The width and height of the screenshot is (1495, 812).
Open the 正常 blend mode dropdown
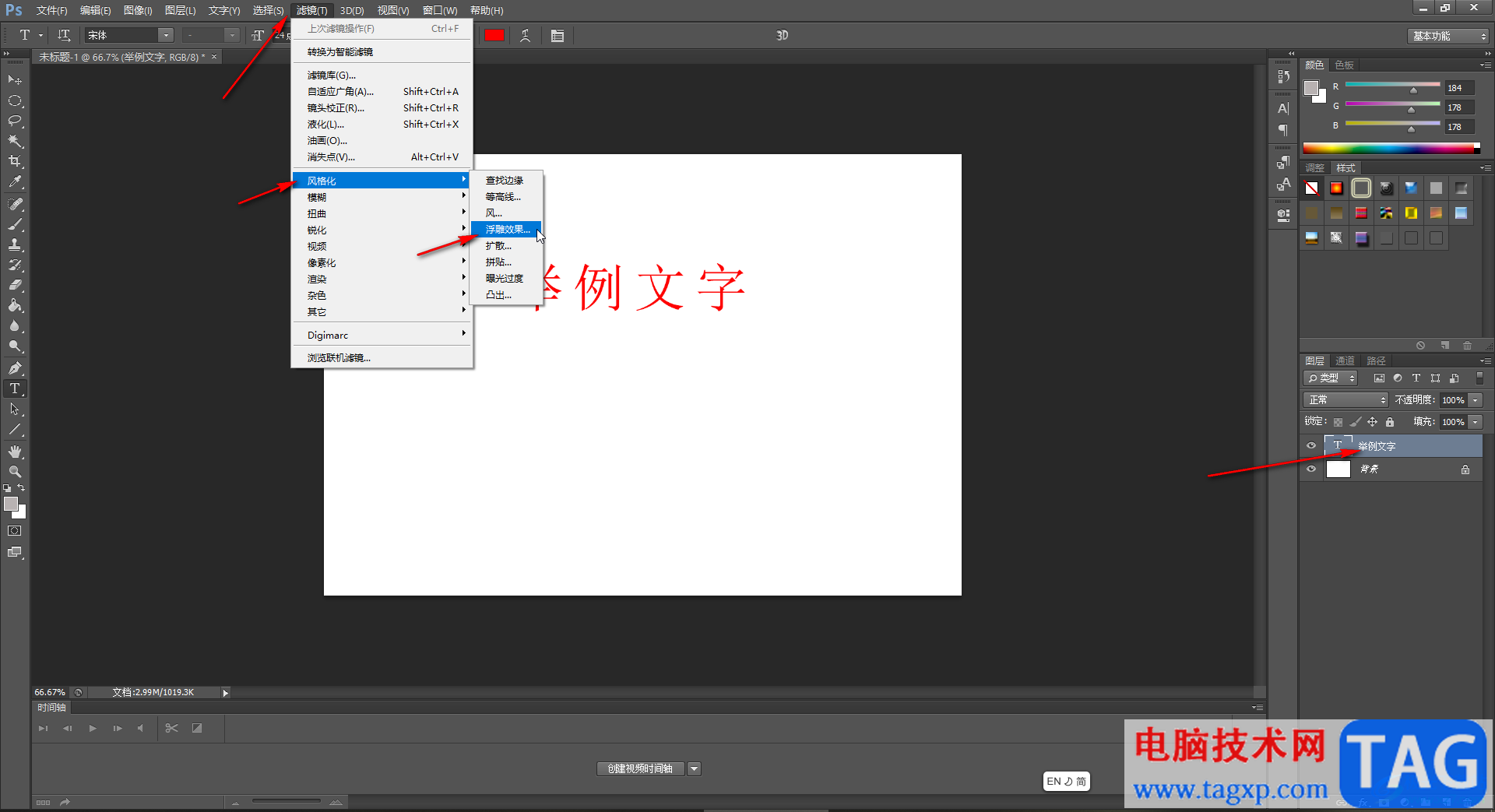[x=1346, y=400]
